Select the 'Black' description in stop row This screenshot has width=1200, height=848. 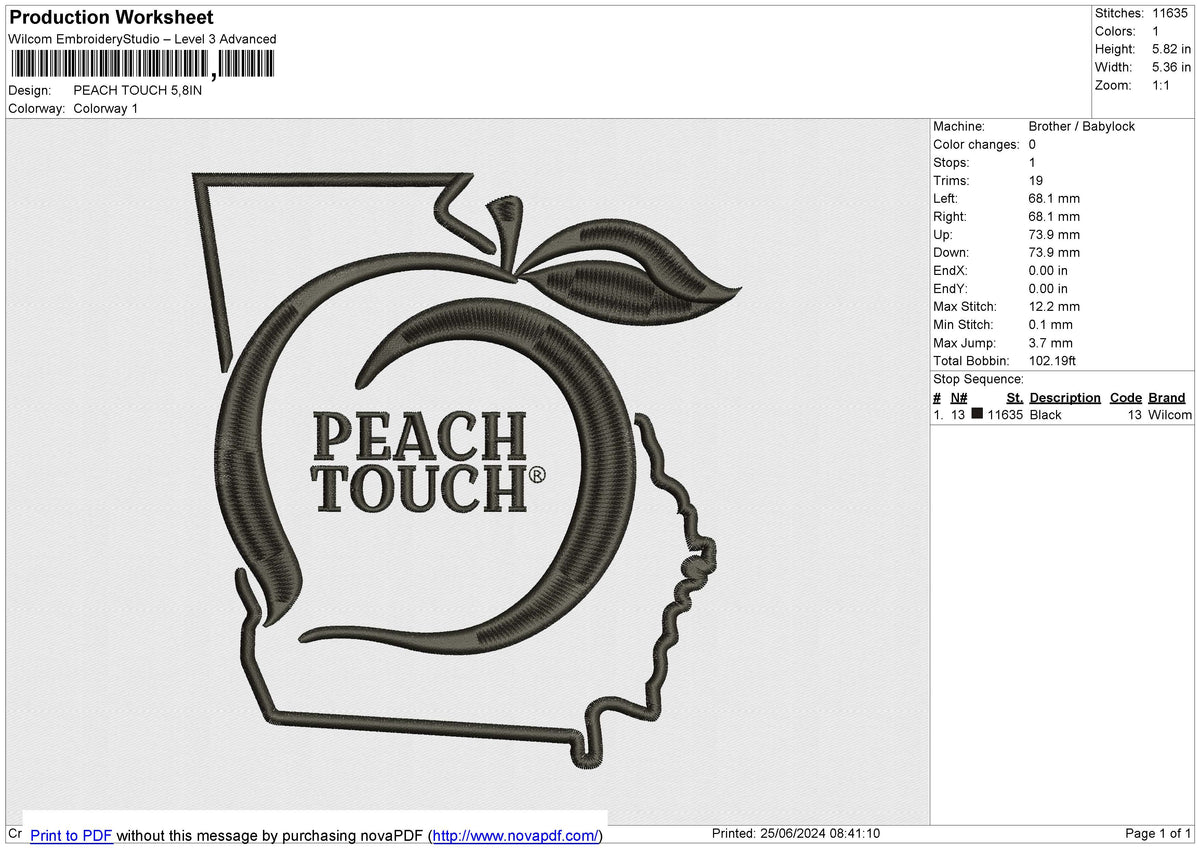pyautogui.click(x=1045, y=414)
